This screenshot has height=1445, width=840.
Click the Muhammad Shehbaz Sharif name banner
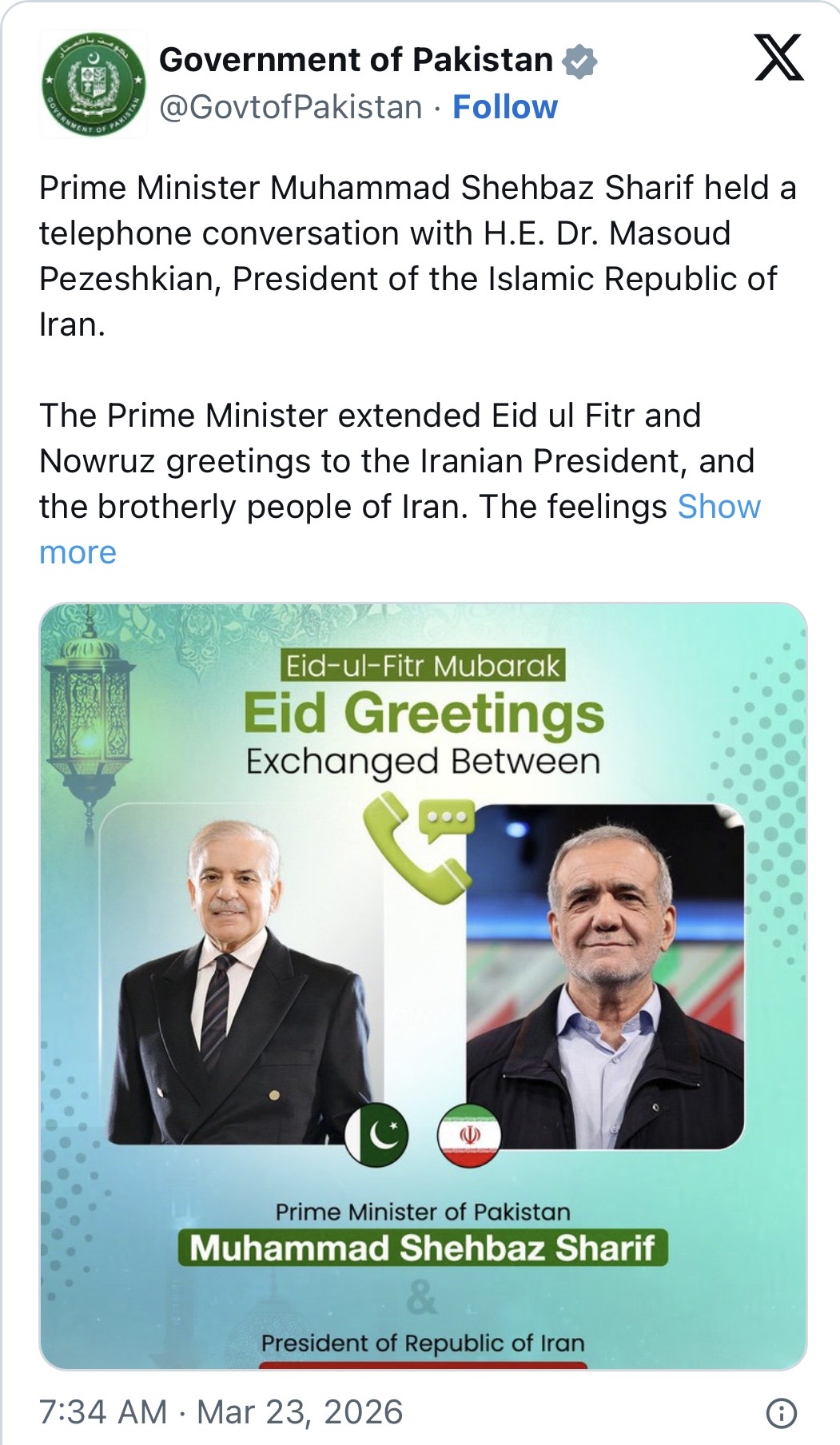(x=423, y=1248)
